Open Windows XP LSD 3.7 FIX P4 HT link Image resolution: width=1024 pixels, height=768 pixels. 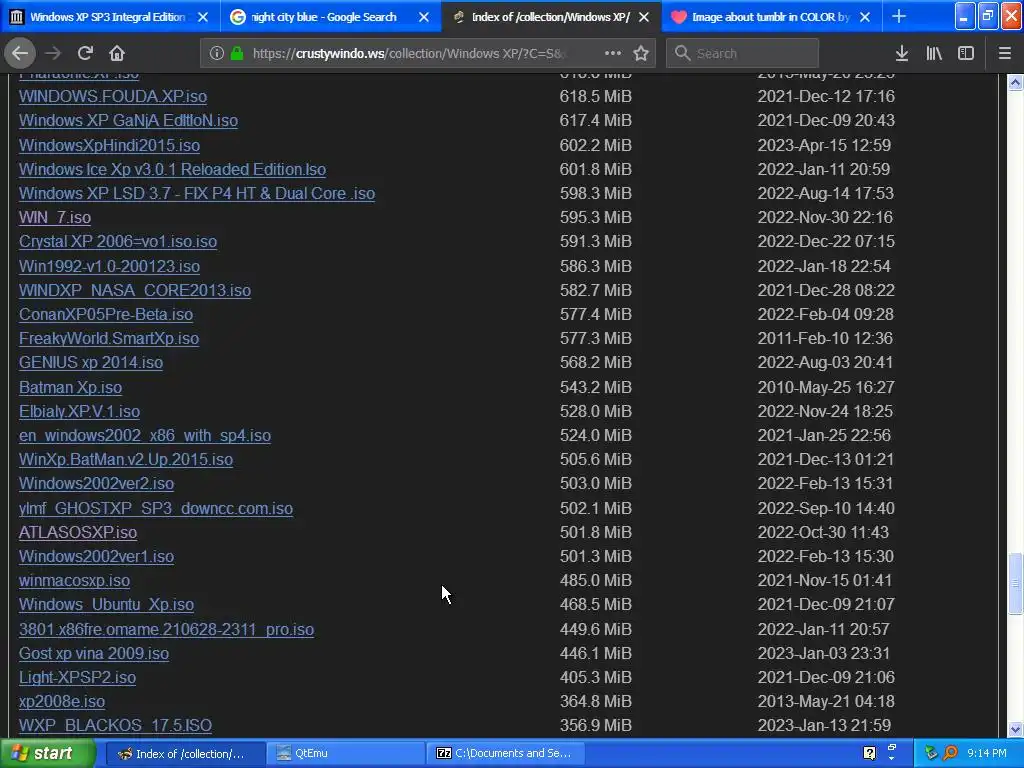197,194
